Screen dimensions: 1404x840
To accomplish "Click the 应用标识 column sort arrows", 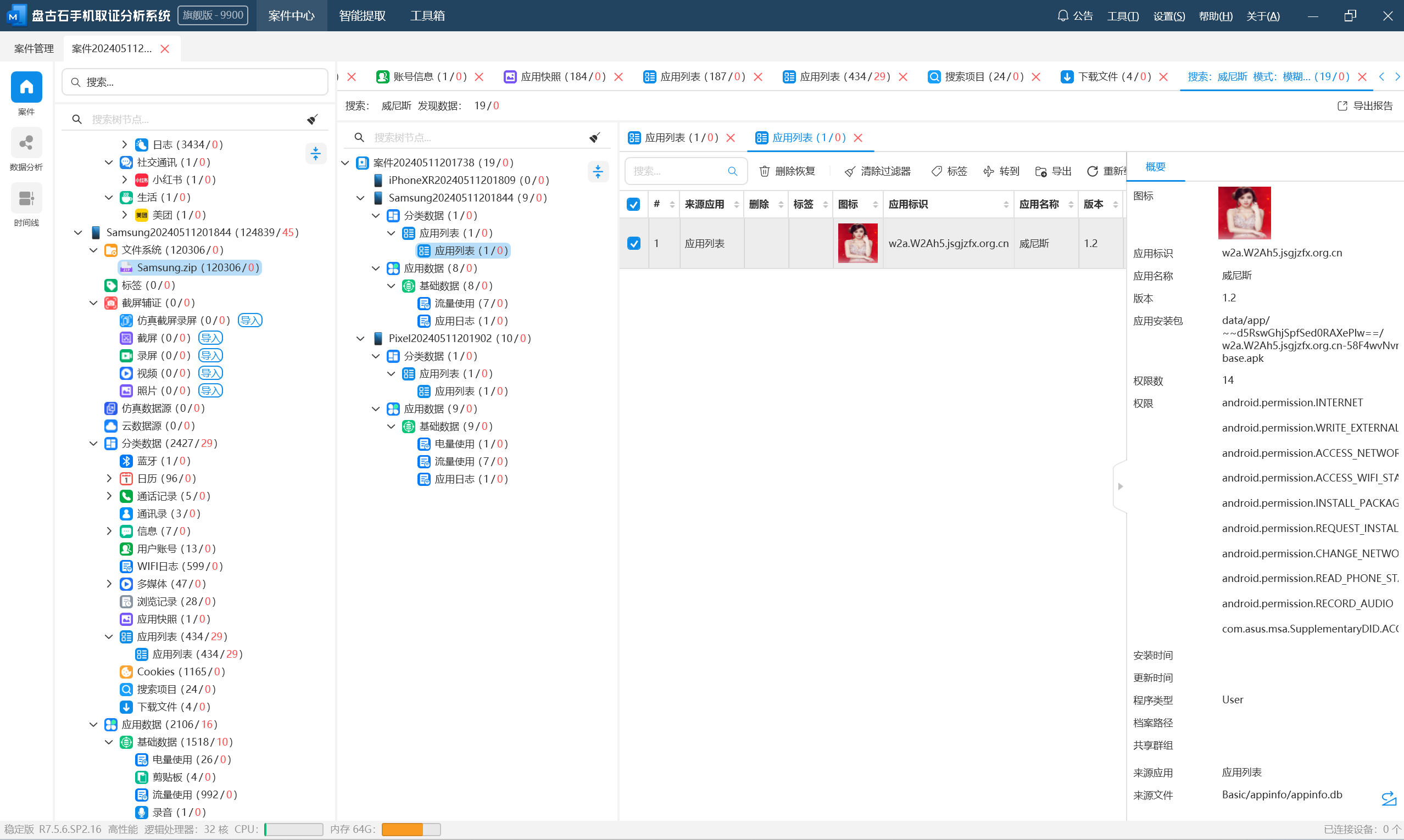I will (1006, 204).
